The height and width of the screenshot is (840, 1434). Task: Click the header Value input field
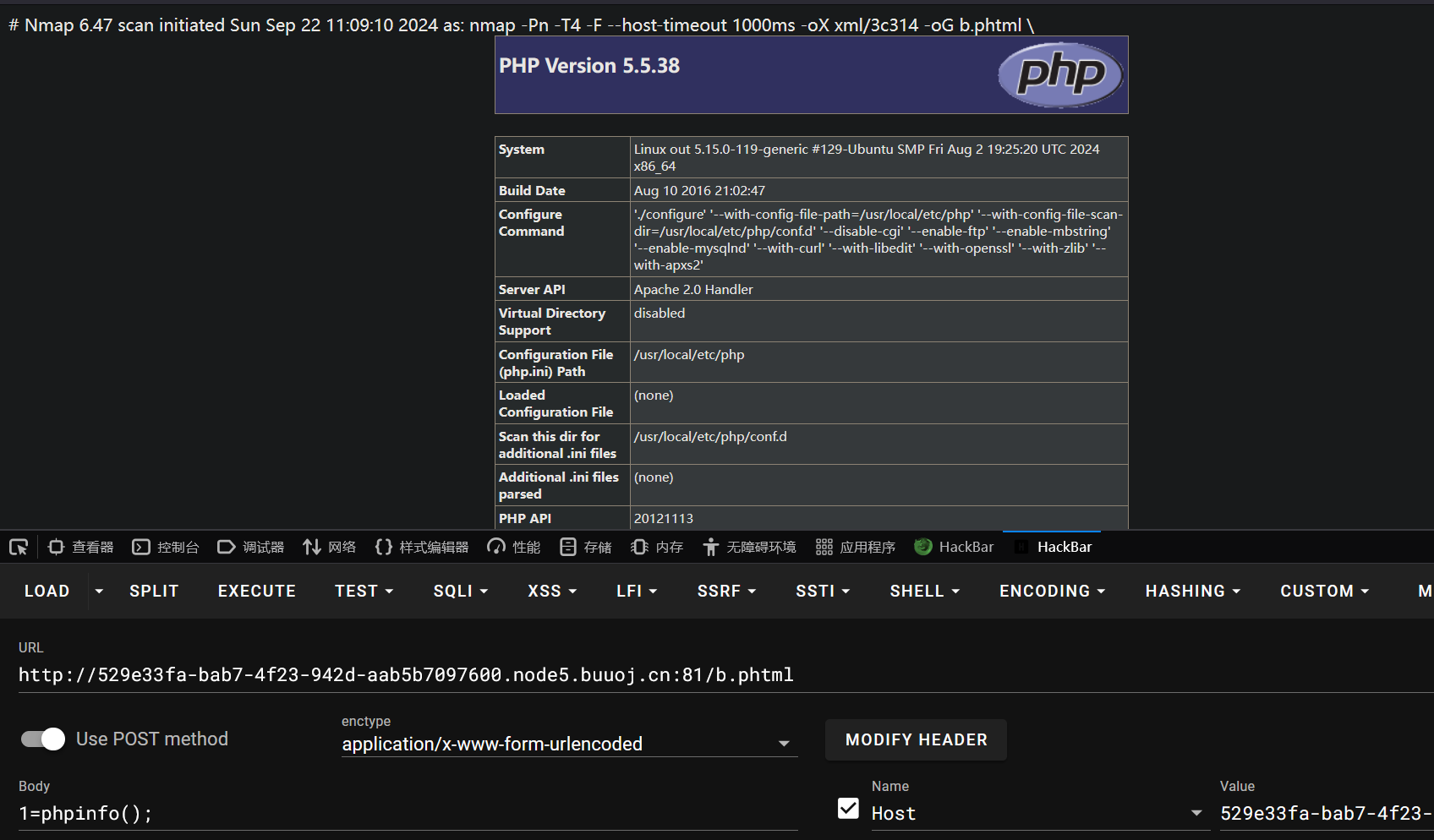[1327, 813]
